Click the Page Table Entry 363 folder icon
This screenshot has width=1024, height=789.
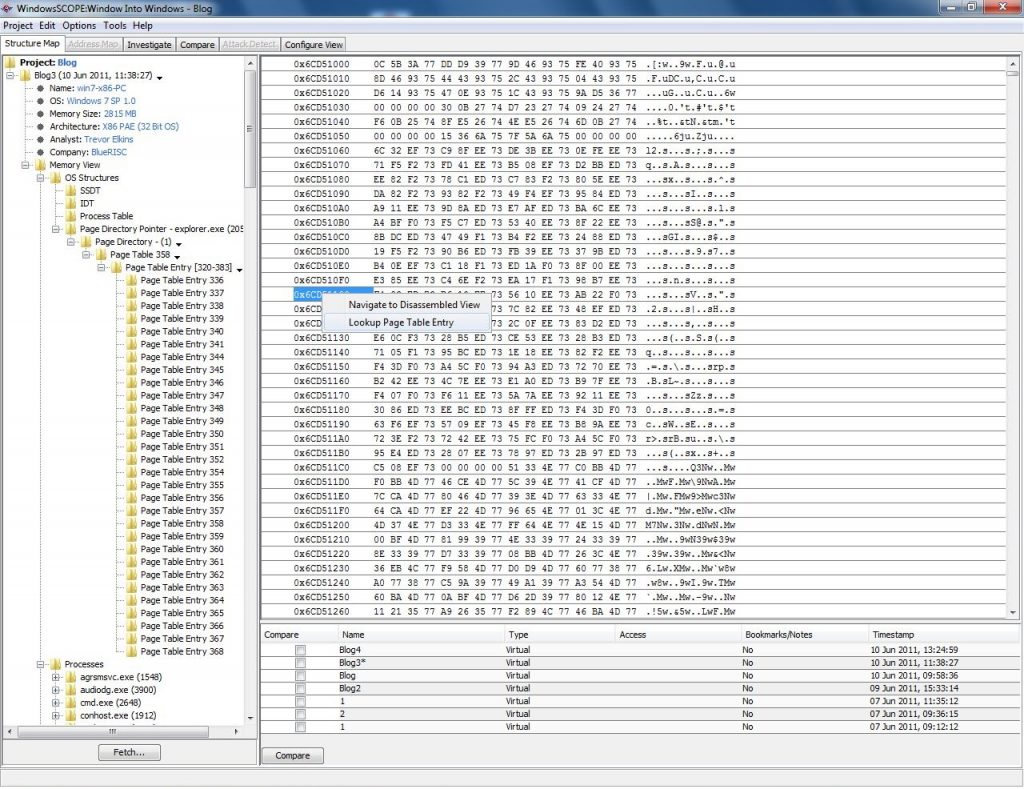(131, 588)
